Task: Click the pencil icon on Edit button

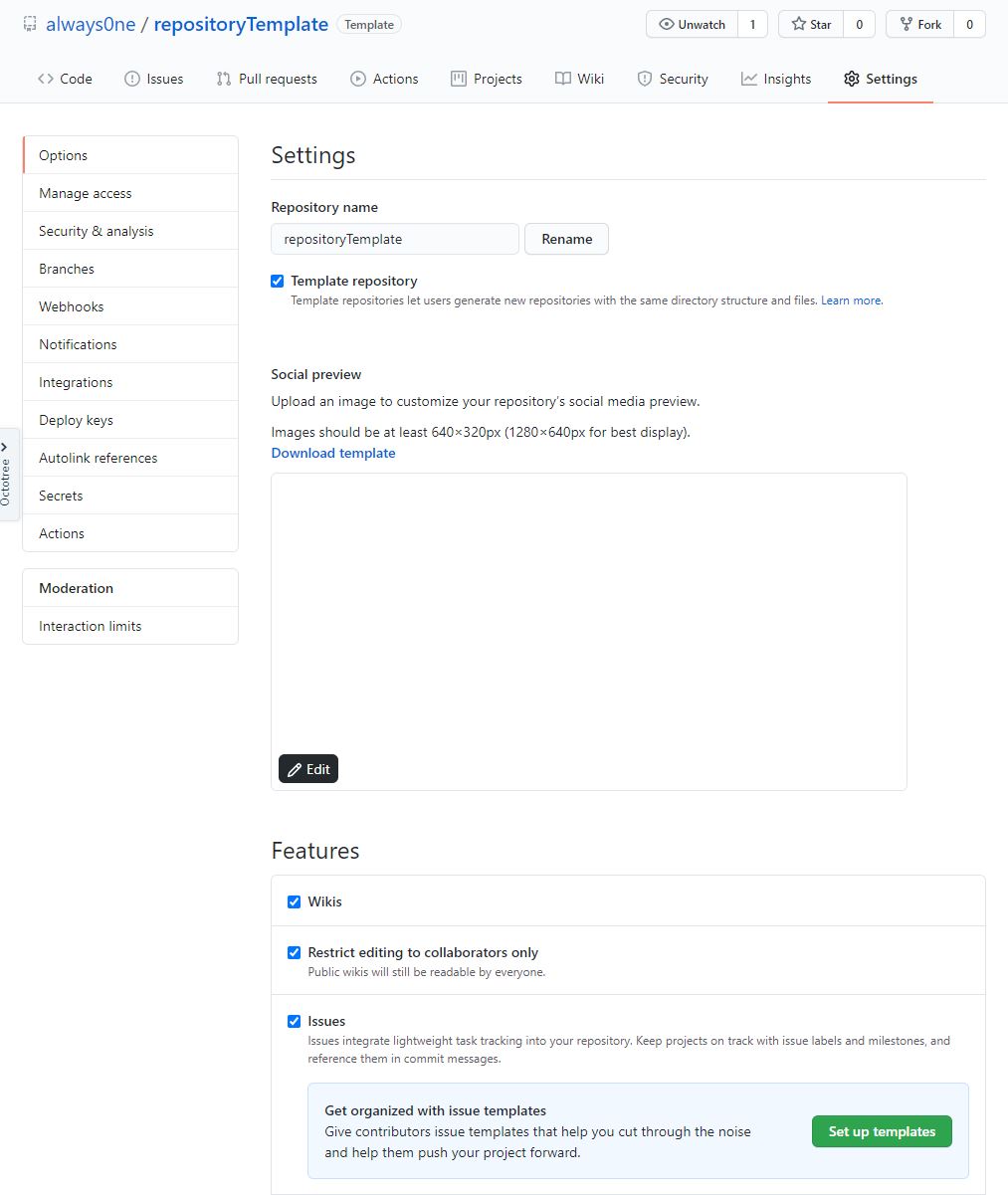Action: (x=295, y=769)
